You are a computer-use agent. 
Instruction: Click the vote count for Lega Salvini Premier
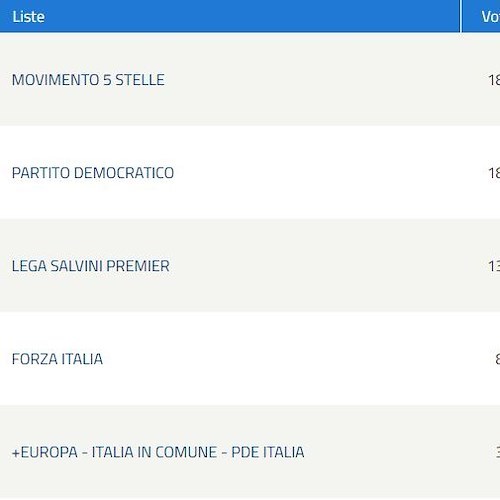pyautogui.click(x=494, y=266)
